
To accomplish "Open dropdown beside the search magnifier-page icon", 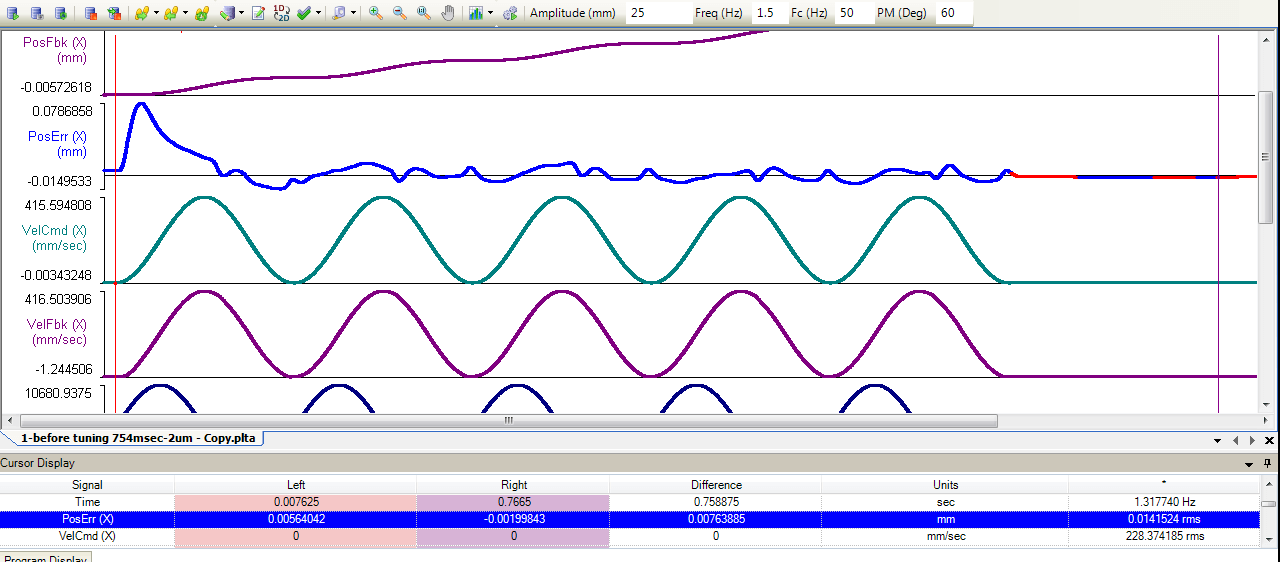I will pyautogui.click(x=353, y=13).
